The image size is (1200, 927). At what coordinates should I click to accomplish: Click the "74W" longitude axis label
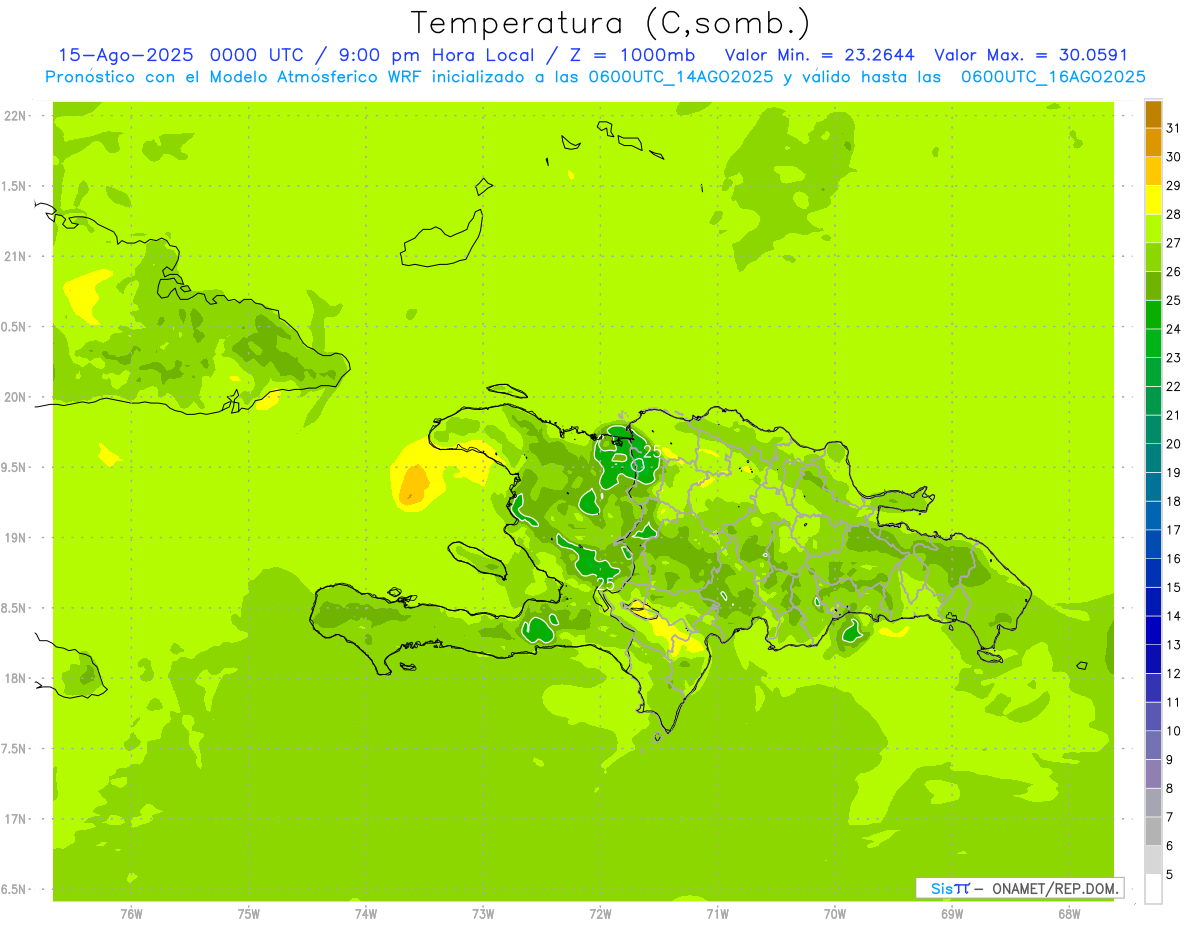366,914
